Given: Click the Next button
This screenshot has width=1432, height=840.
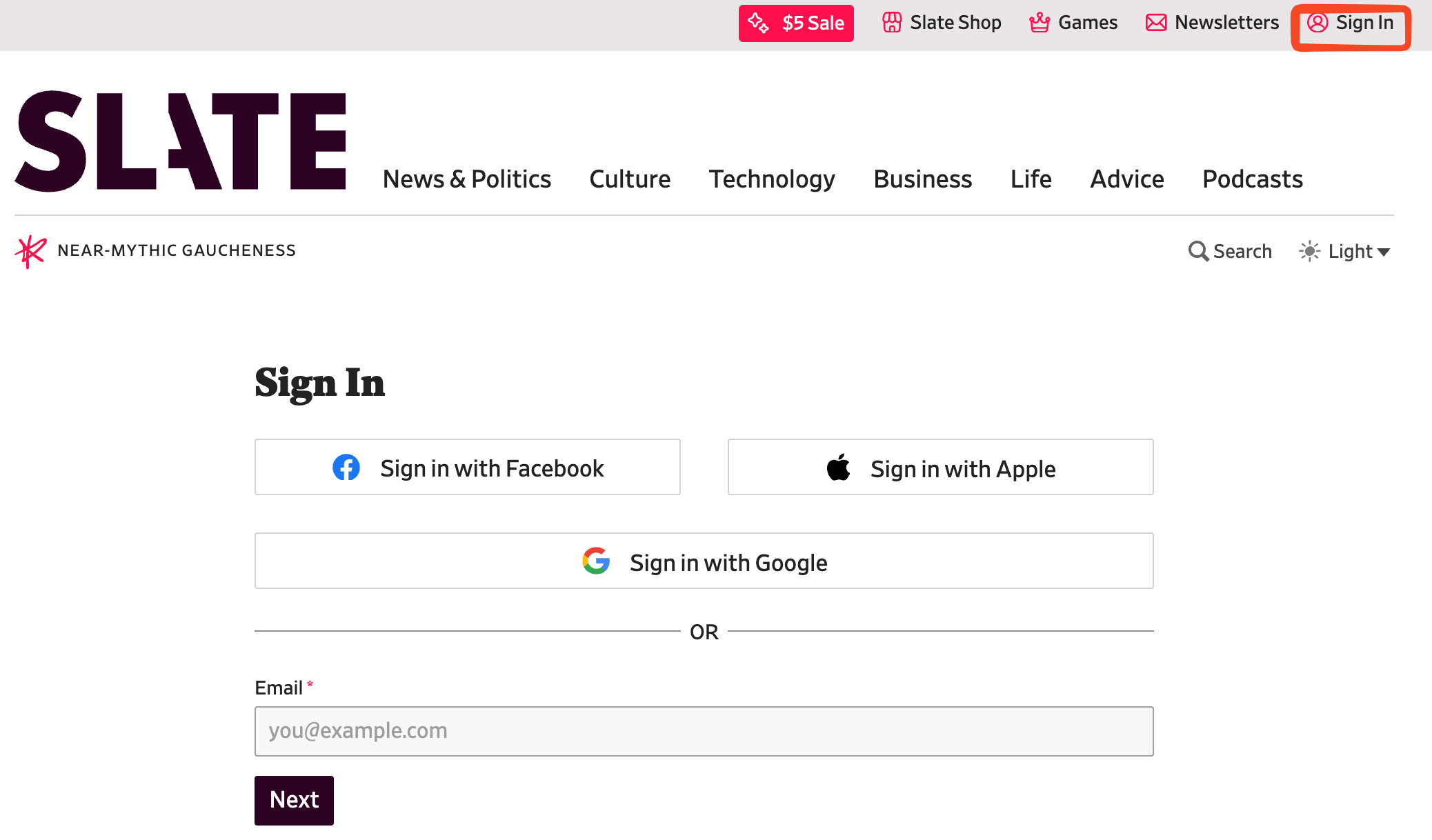Looking at the screenshot, I should click(x=294, y=800).
